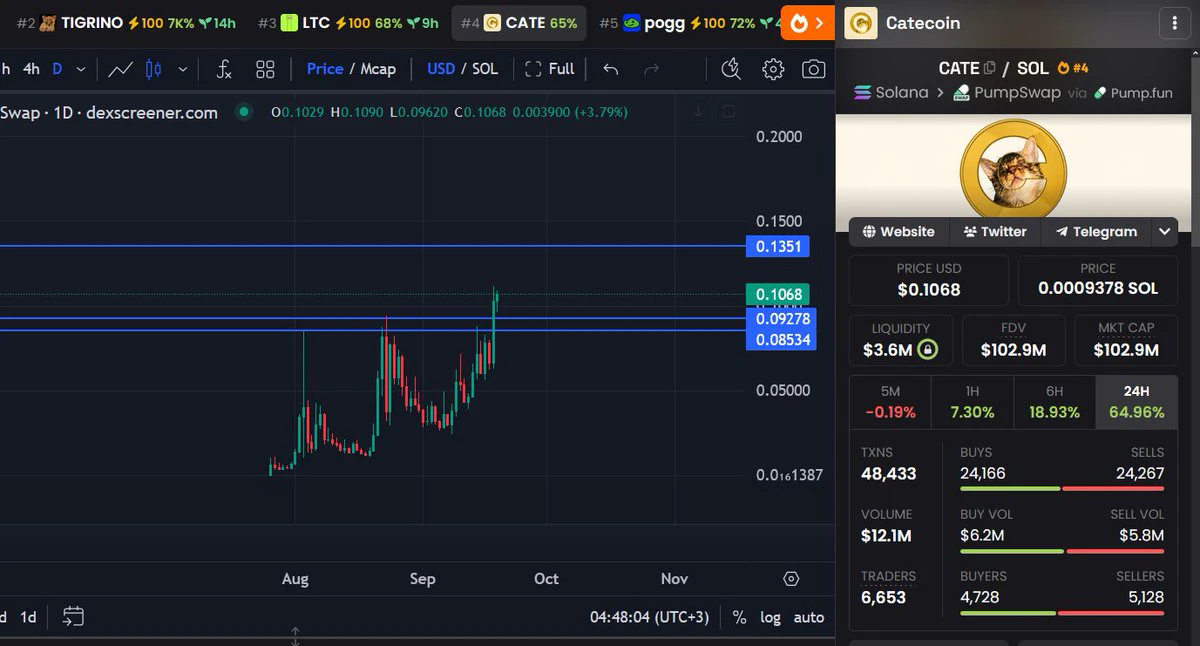Click the 0.09278 horizontal line label
Image resolution: width=1200 pixels, height=646 pixels.
click(x=781, y=319)
